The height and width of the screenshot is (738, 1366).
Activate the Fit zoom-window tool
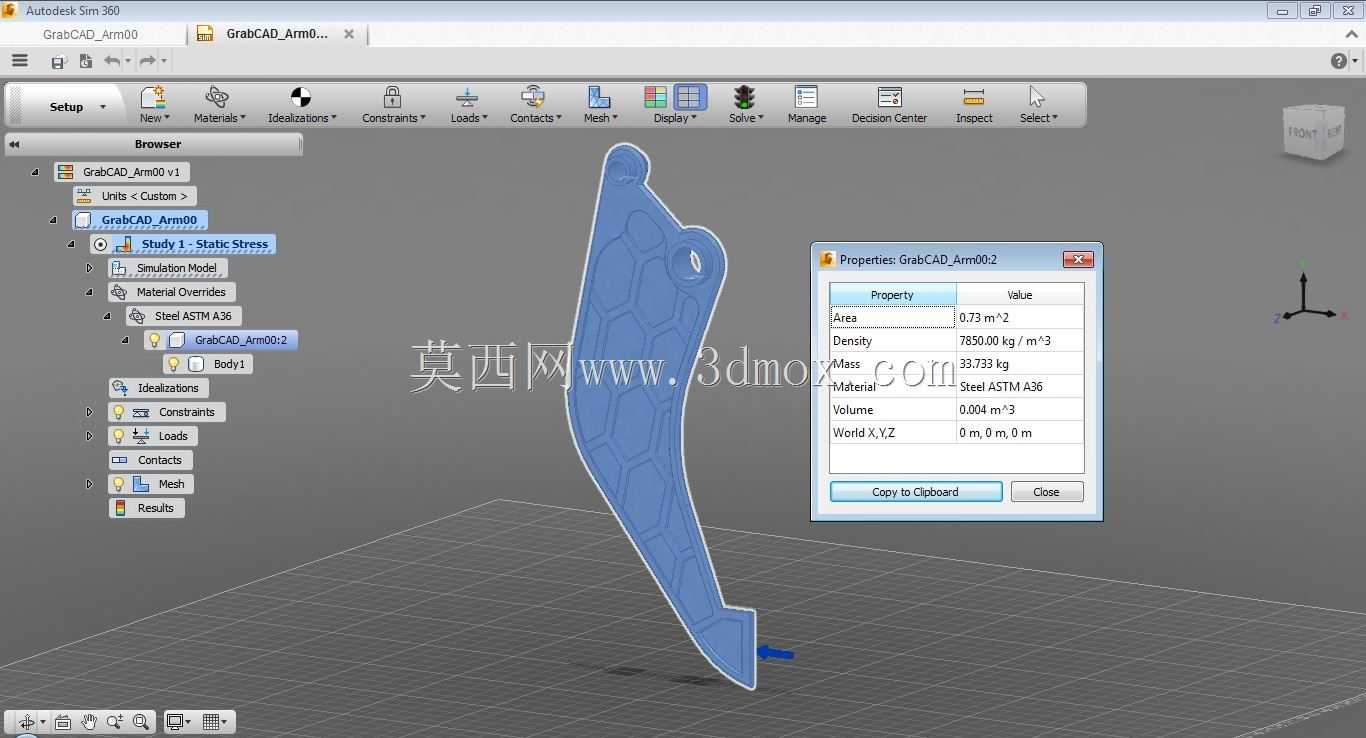pos(141,722)
